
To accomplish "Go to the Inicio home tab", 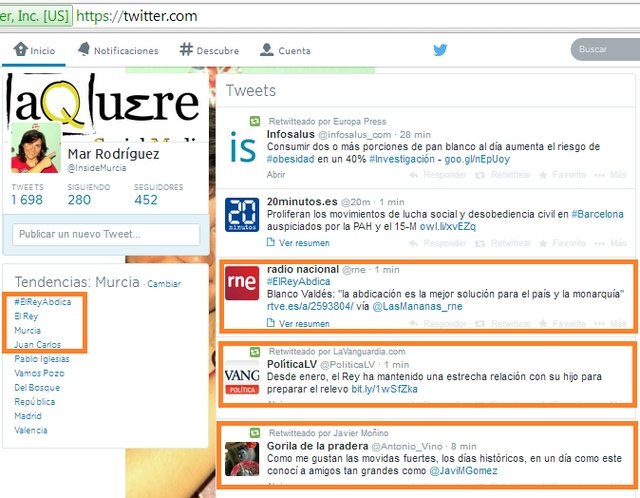I will tap(34, 50).
